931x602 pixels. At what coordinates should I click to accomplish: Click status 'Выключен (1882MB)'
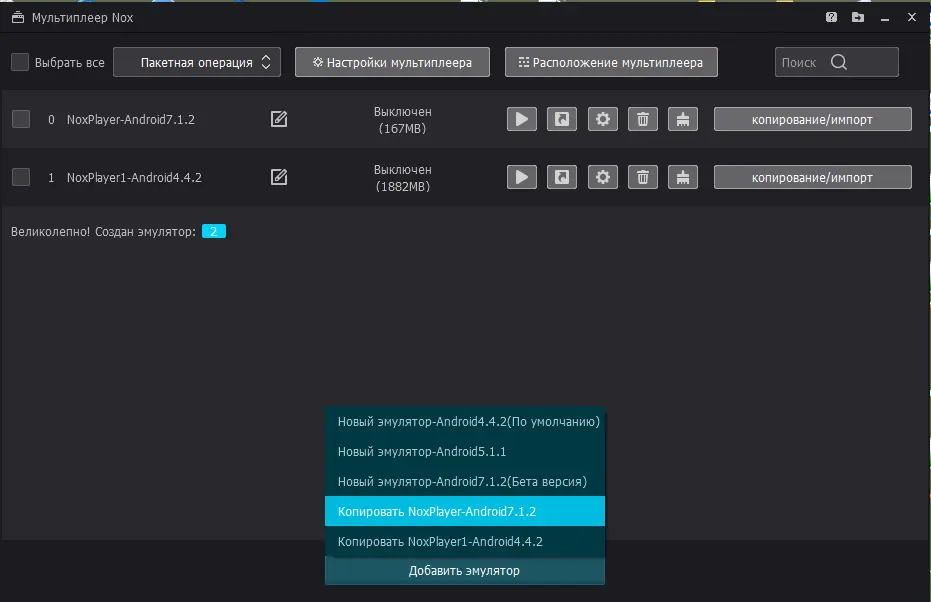(x=403, y=178)
